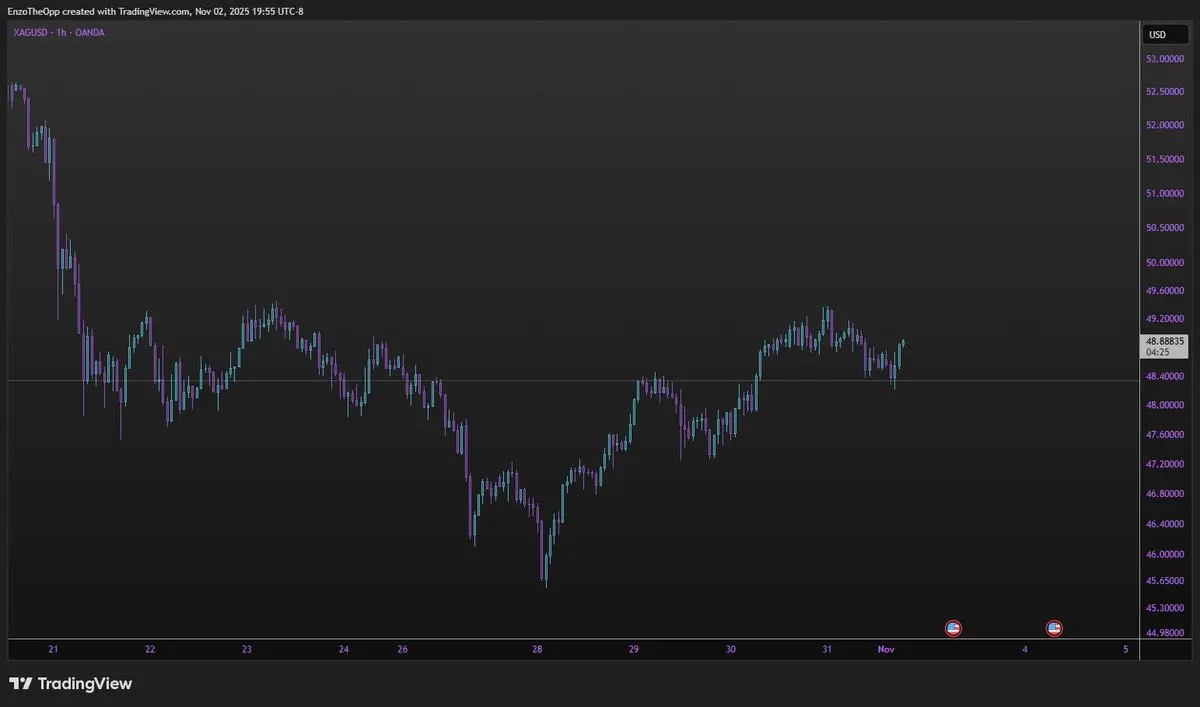Select the 46.40000 price axis label

1165,524
